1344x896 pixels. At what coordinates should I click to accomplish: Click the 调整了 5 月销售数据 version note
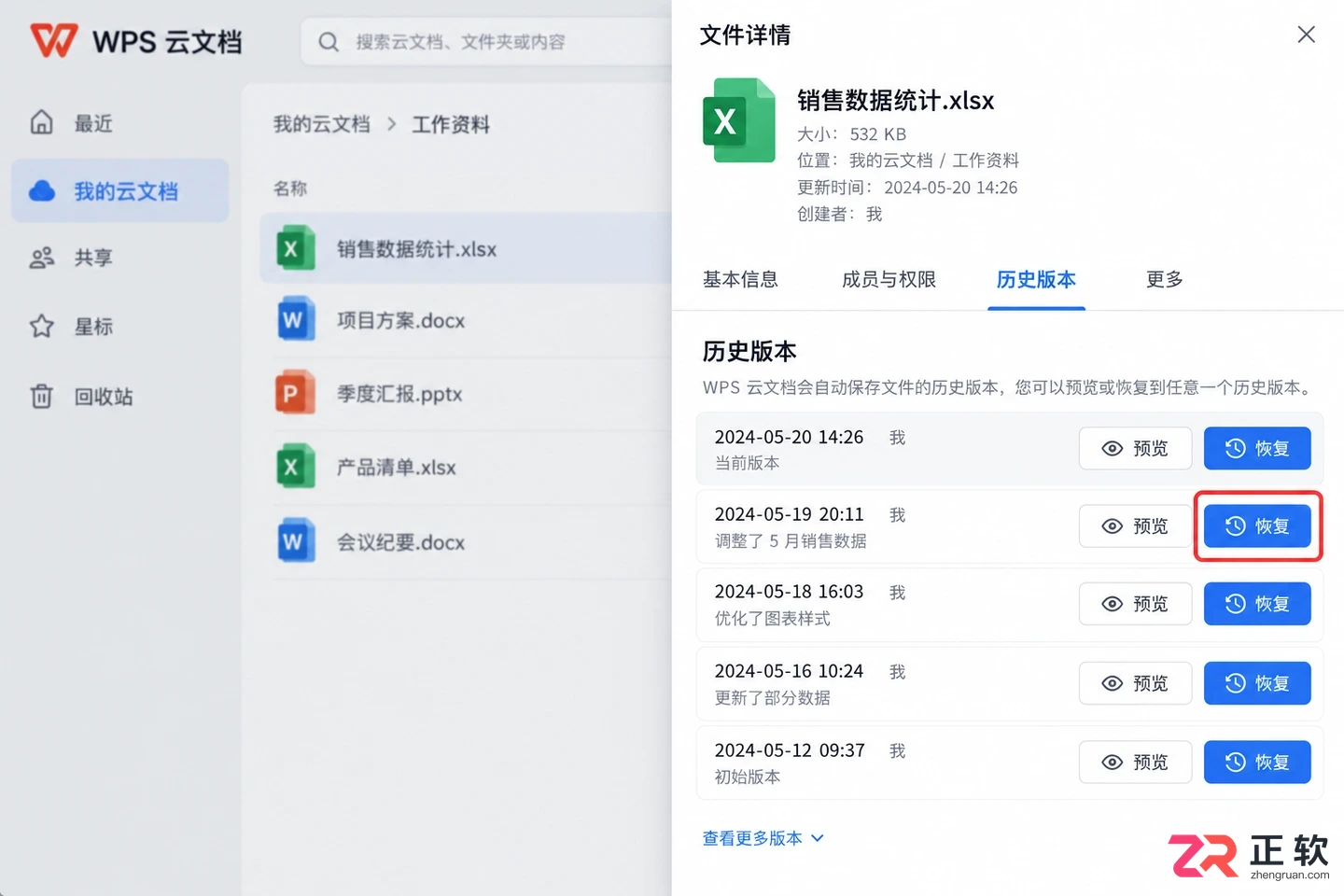(791, 540)
